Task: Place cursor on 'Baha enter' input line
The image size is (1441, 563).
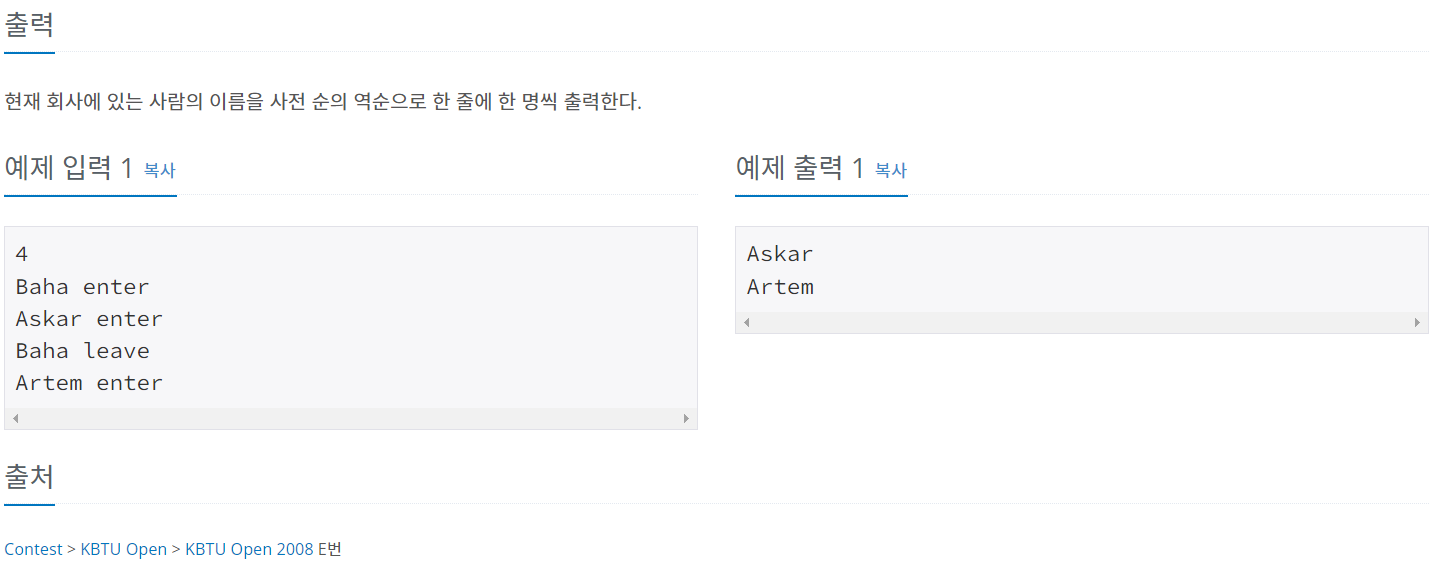Action: [x=82, y=287]
